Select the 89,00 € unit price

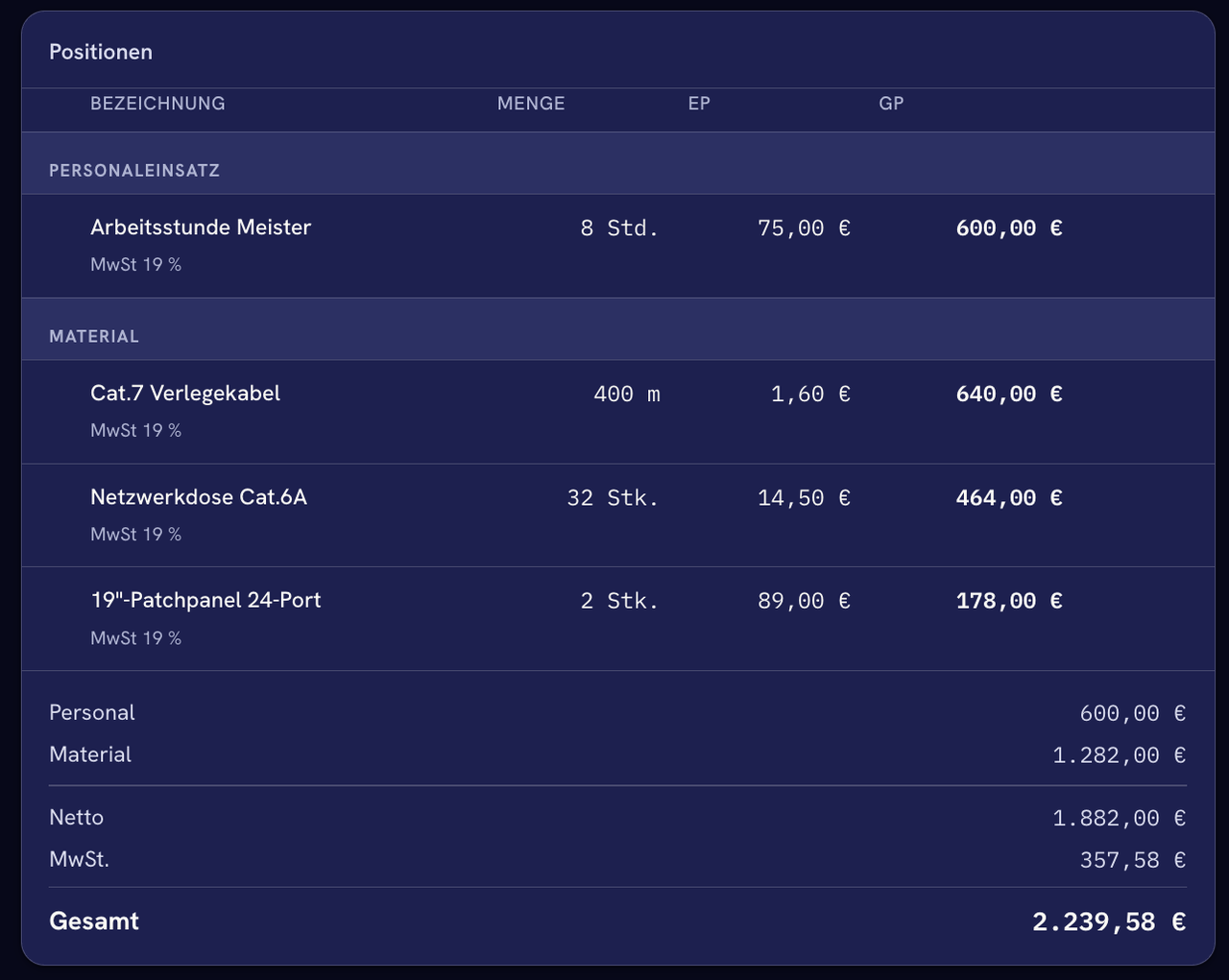pyautogui.click(x=804, y=601)
